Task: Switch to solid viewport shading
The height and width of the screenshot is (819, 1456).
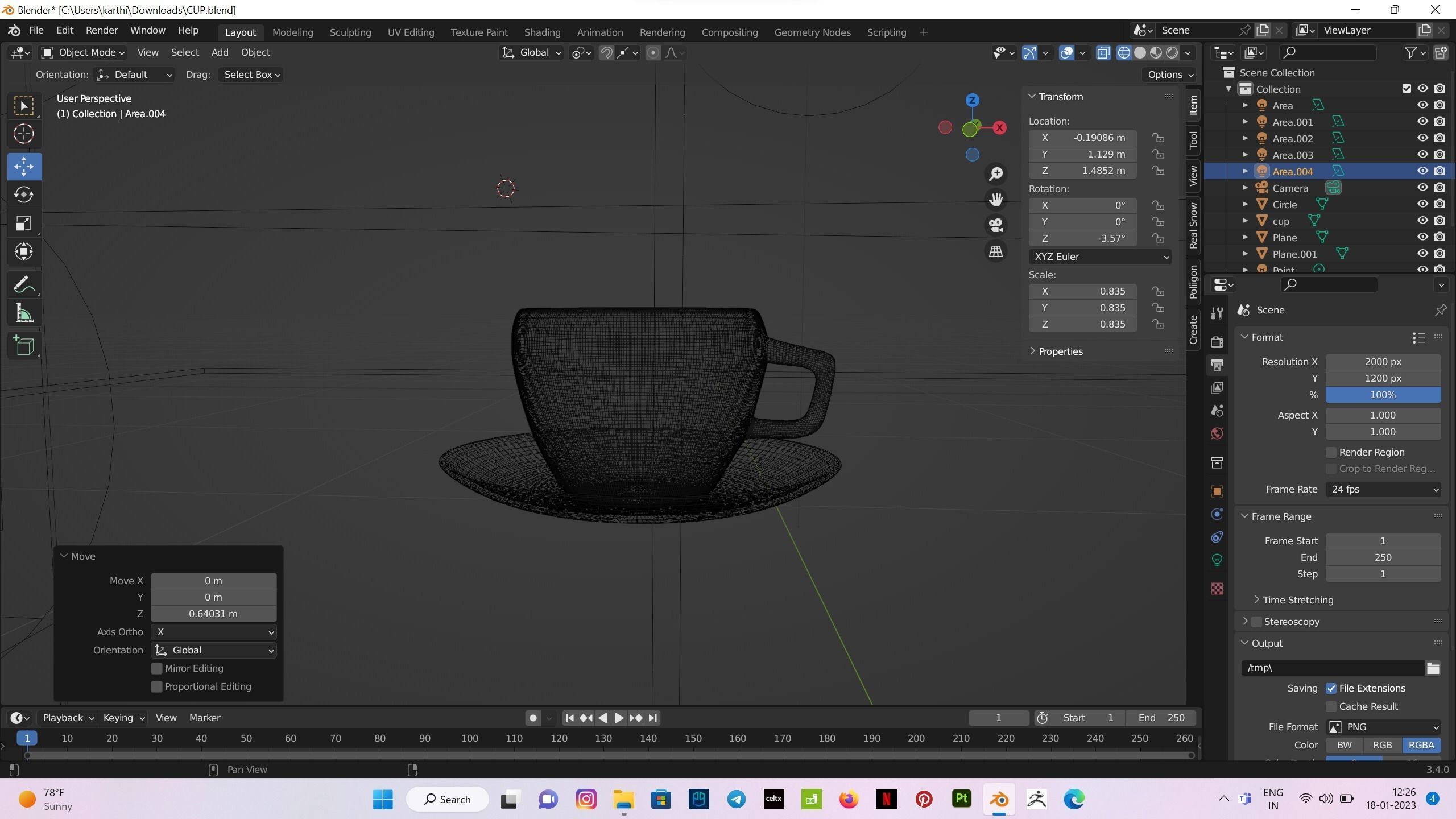Action: 1140,53
